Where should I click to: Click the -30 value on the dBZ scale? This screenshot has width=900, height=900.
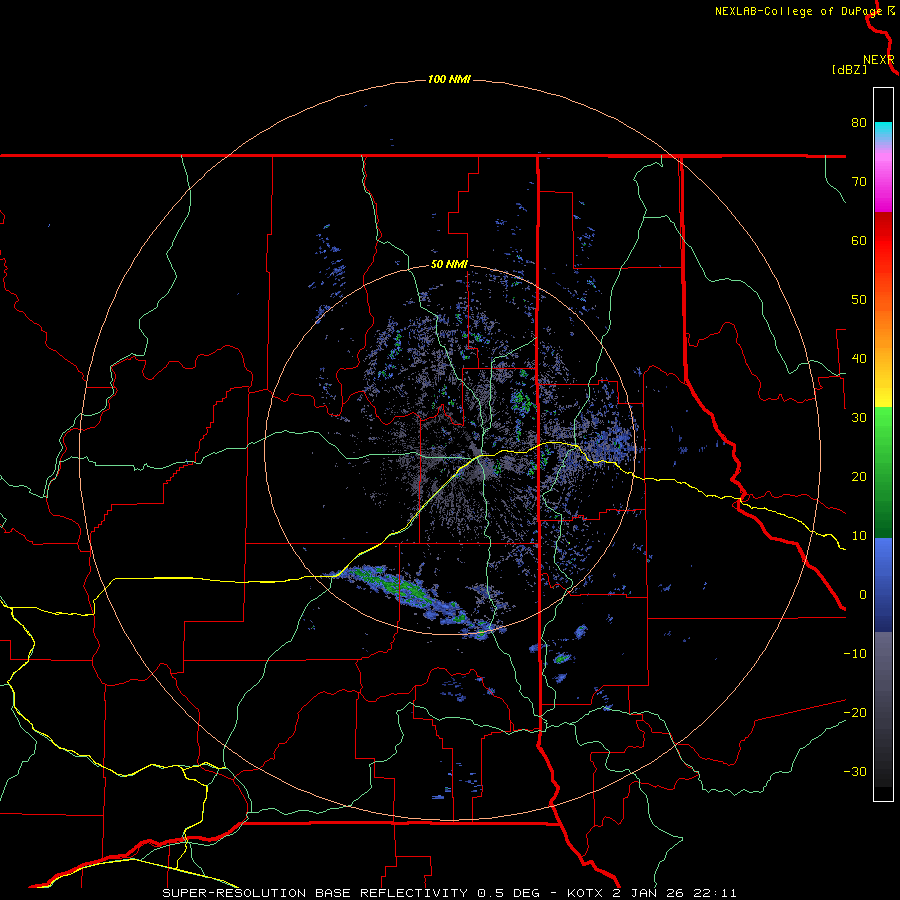855,771
